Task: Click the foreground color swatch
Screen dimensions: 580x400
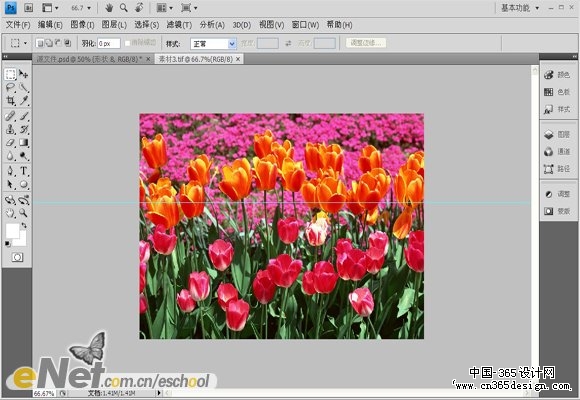Action: [x=12, y=231]
